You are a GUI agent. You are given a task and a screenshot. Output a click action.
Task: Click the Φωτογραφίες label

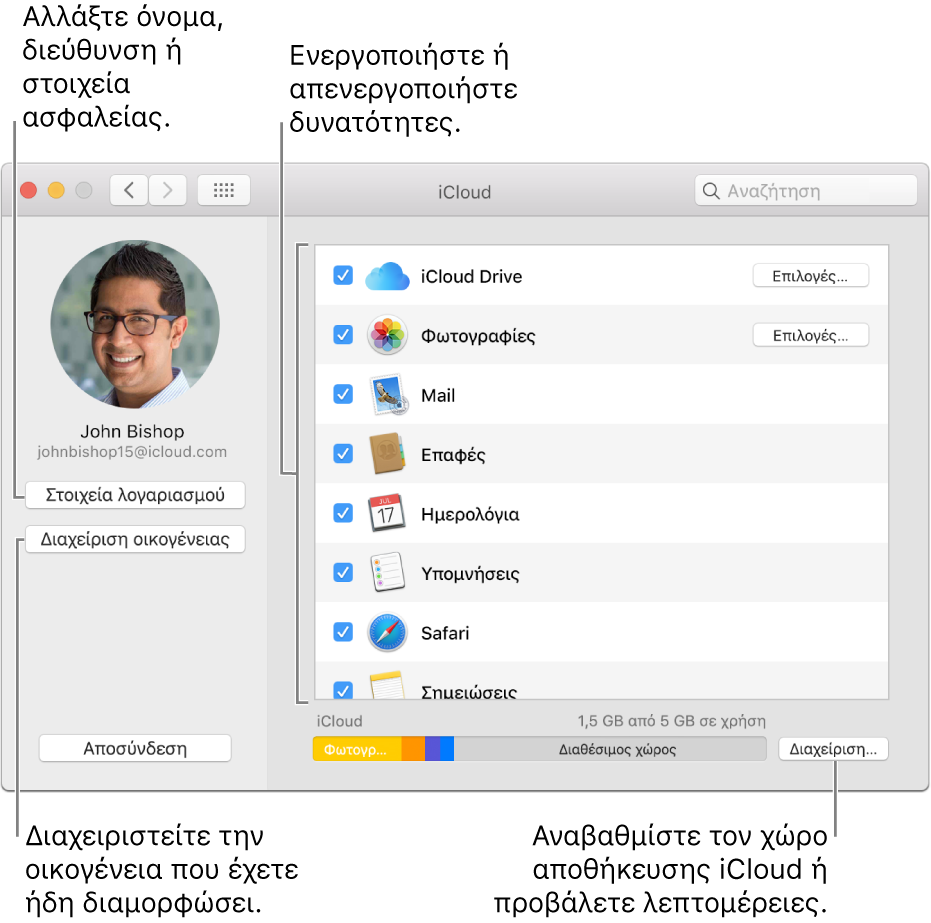coord(478,336)
